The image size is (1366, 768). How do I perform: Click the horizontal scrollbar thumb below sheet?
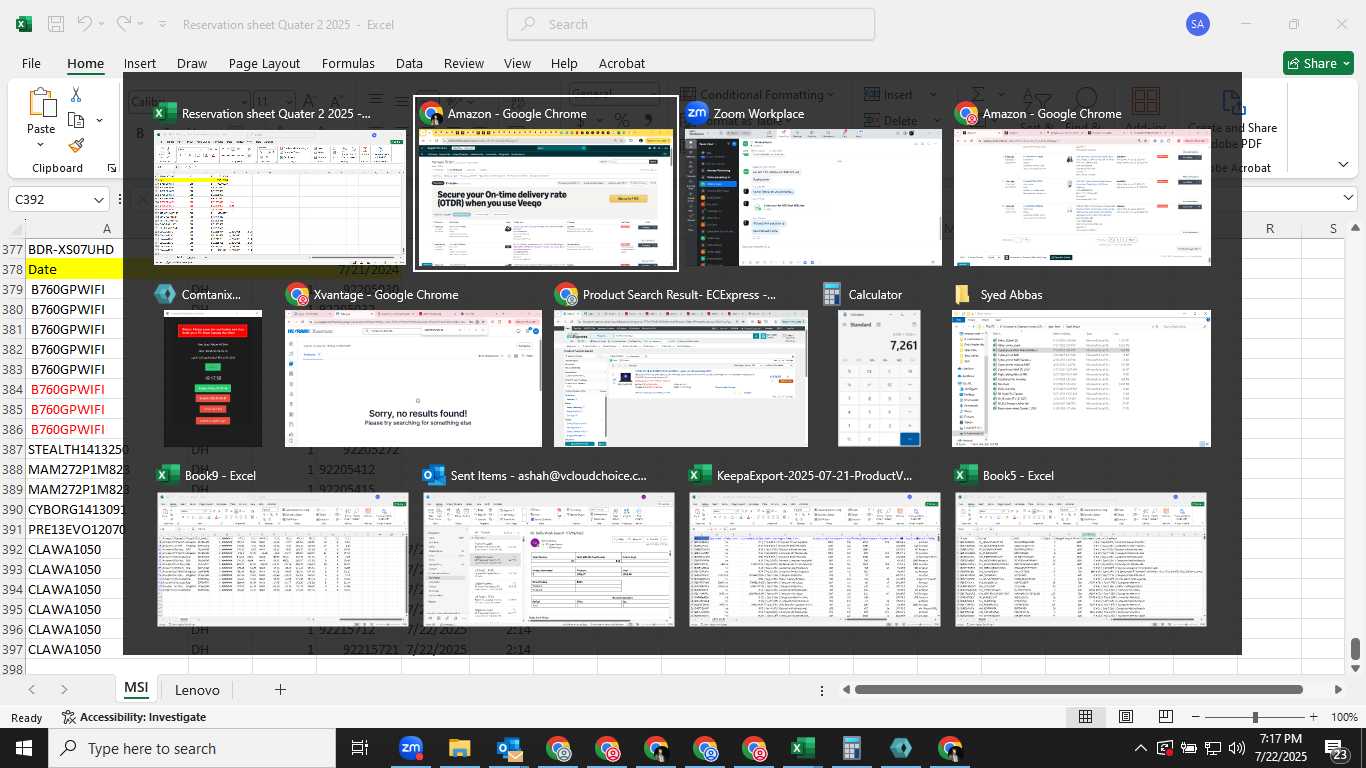[1078, 689]
